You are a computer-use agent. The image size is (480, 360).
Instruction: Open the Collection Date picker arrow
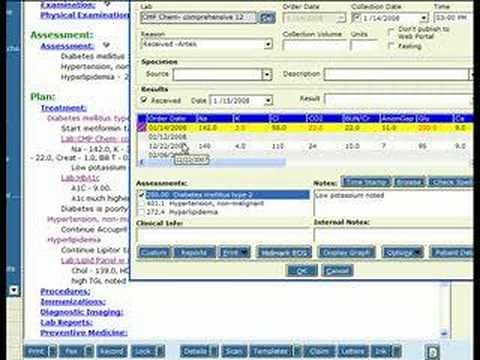pos(424,18)
